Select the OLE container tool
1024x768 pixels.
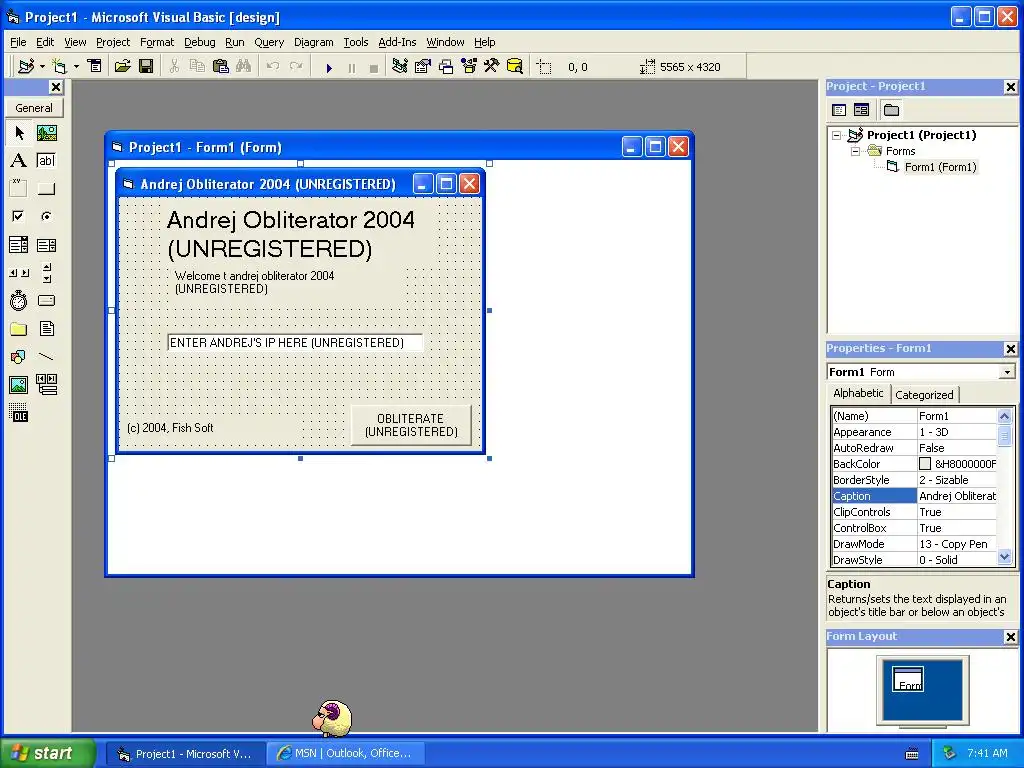(19, 413)
